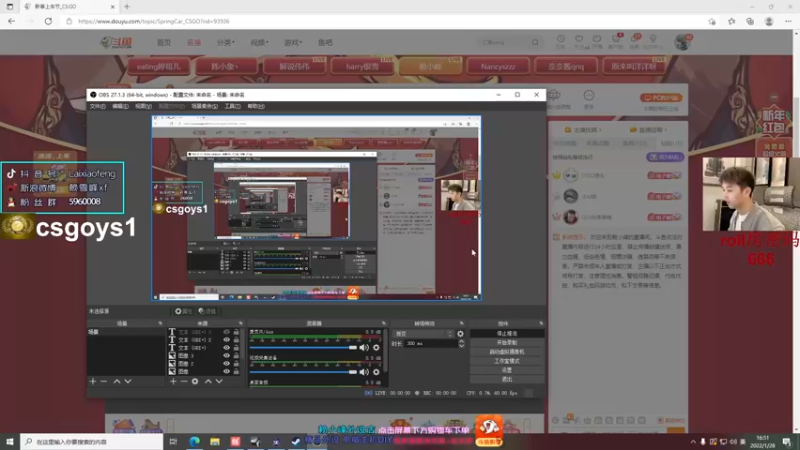Open the second mixer channel settings gear
800x450 pixels.
tap(376, 372)
